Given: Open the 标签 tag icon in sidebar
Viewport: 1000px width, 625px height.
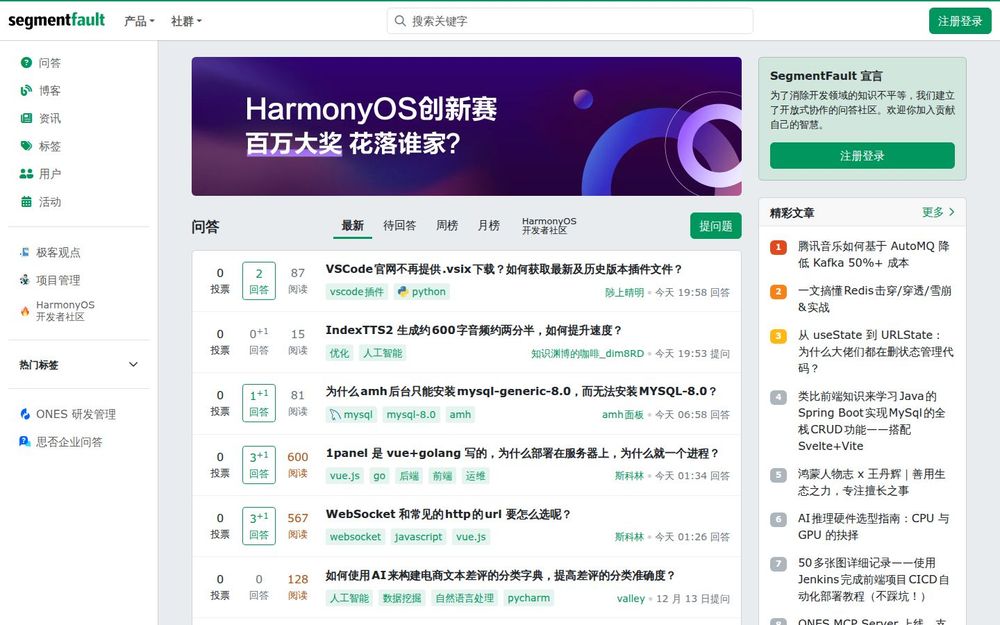Looking at the screenshot, I should click(26, 146).
